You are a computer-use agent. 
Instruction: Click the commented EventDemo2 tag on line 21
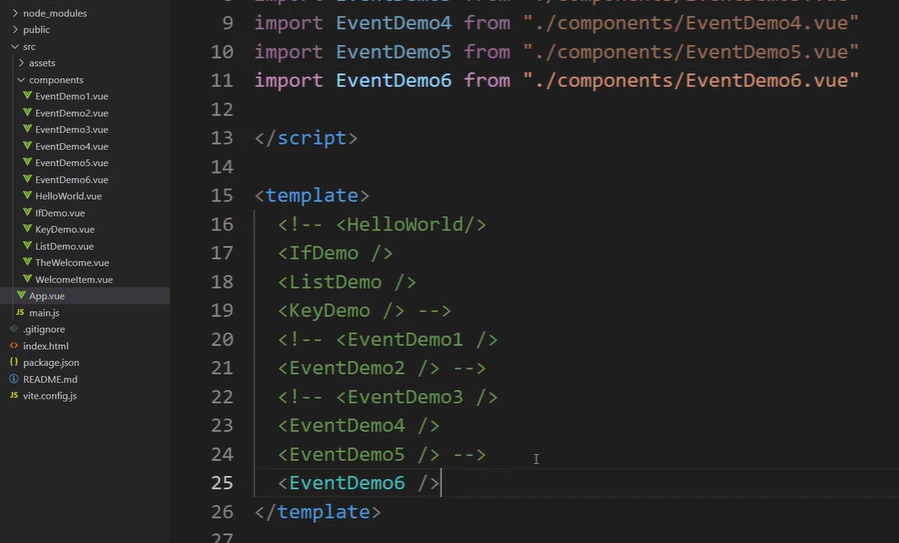[359, 368]
